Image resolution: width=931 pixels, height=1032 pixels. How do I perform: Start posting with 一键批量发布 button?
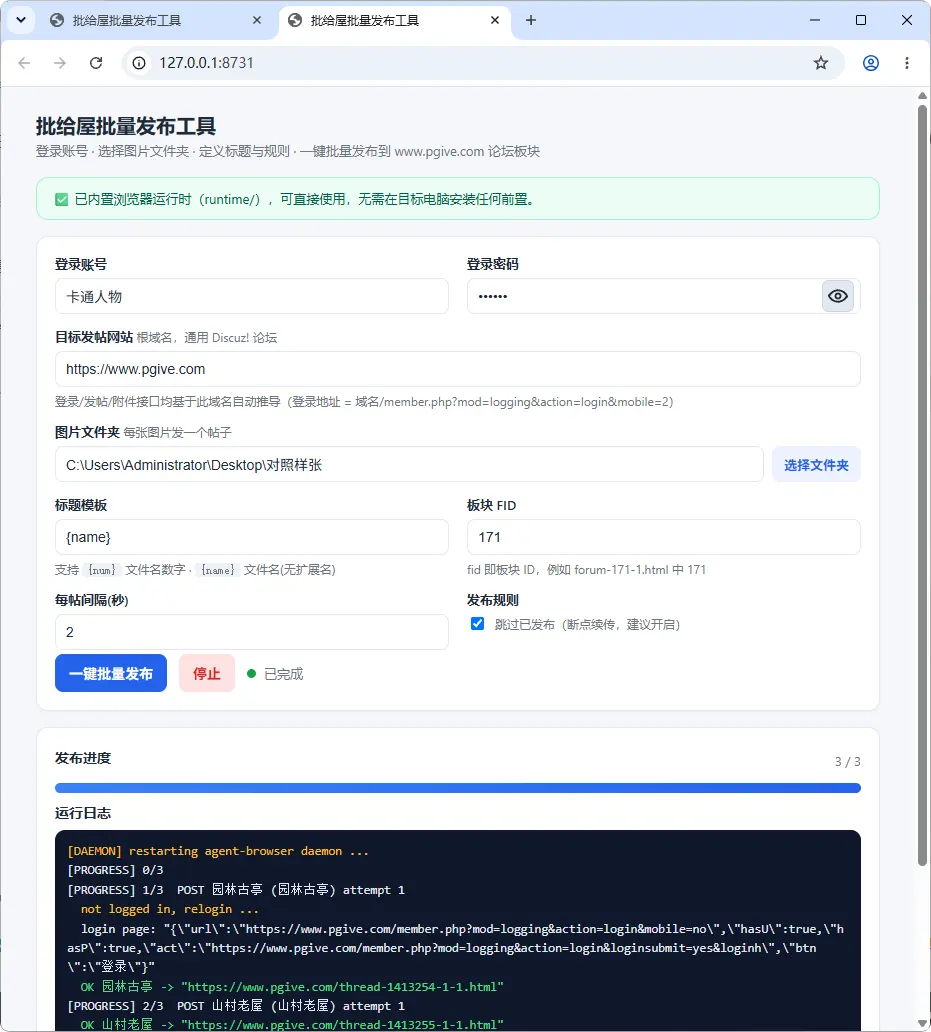tap(111, 673)
